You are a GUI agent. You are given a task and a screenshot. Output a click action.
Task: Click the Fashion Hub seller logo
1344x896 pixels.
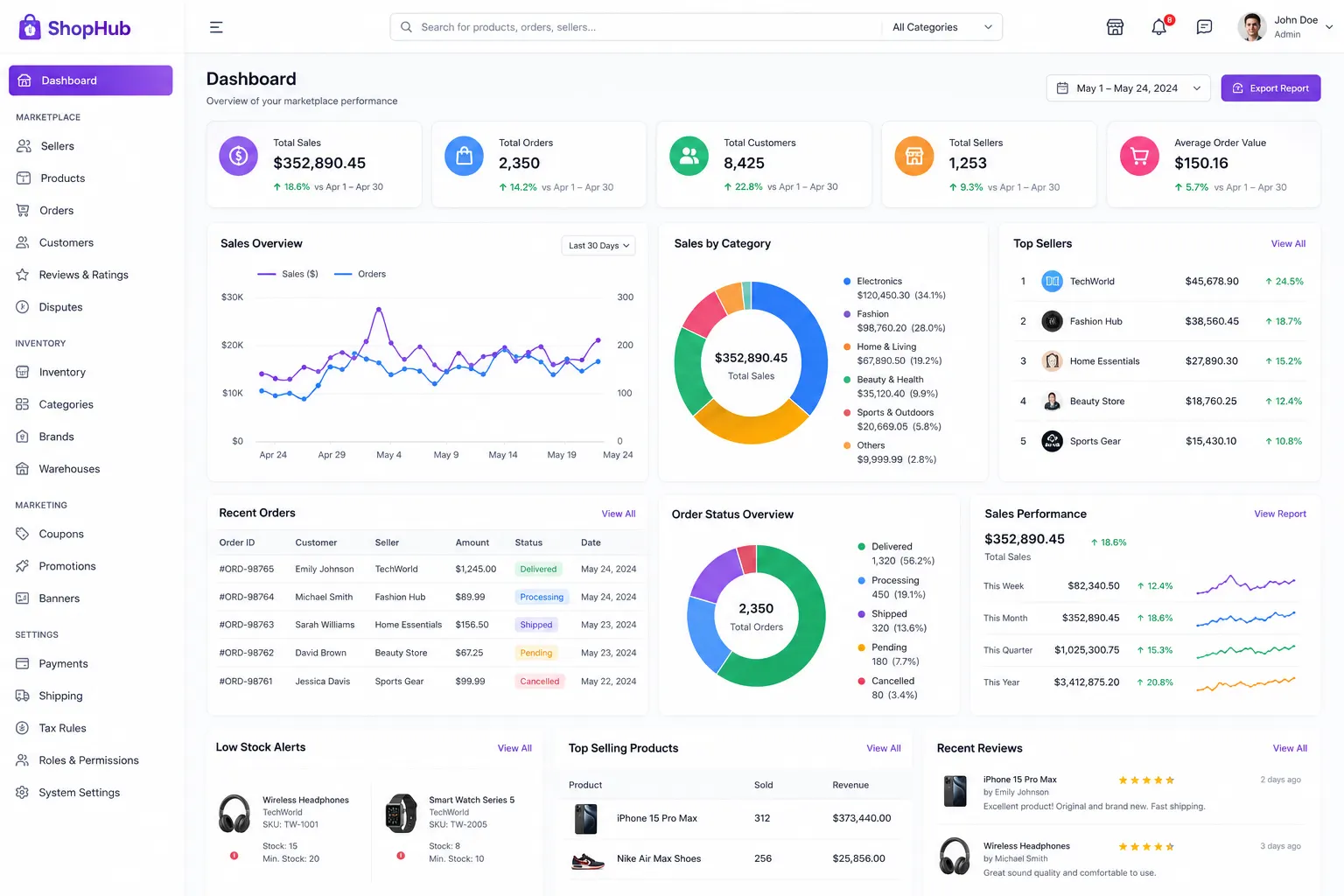point(1052,321)
